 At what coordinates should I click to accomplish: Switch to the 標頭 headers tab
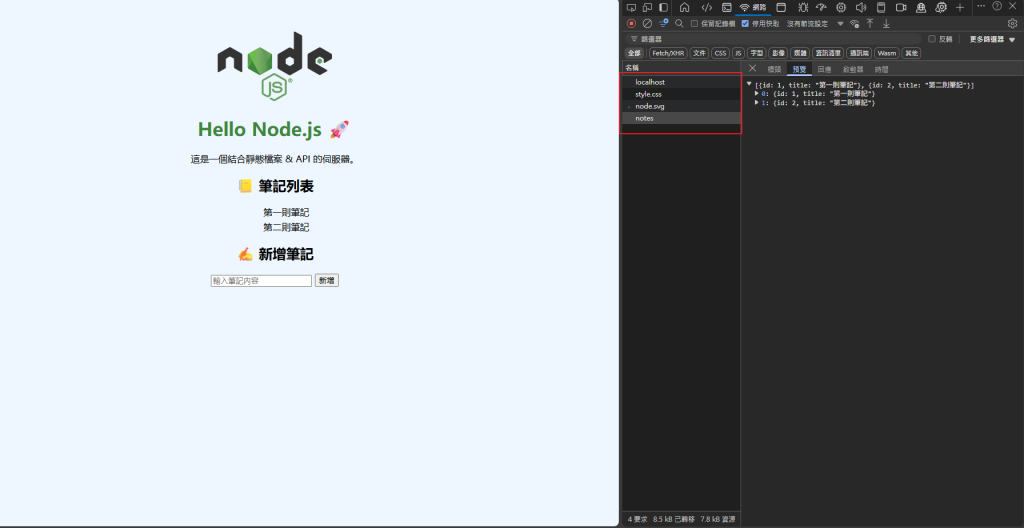(x=774, y=69)
